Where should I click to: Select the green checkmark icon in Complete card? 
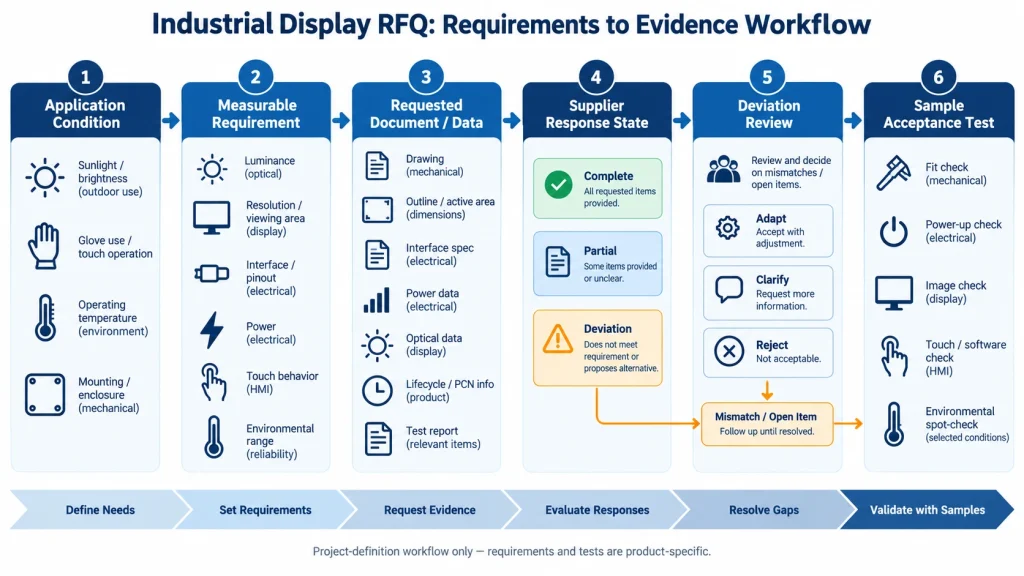558,185
